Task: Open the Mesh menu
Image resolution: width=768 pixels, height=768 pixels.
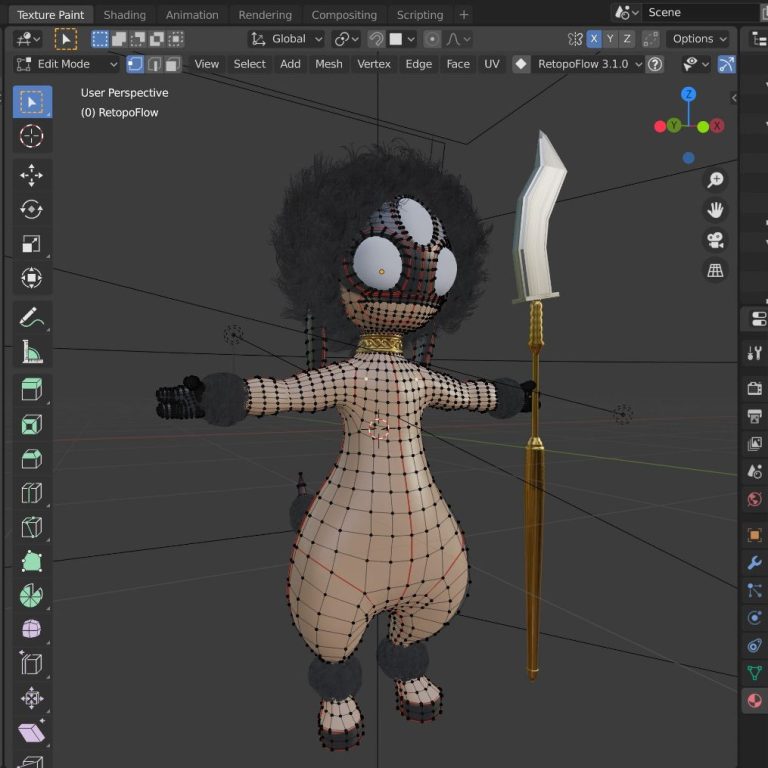Action: (x=328, y=64)
